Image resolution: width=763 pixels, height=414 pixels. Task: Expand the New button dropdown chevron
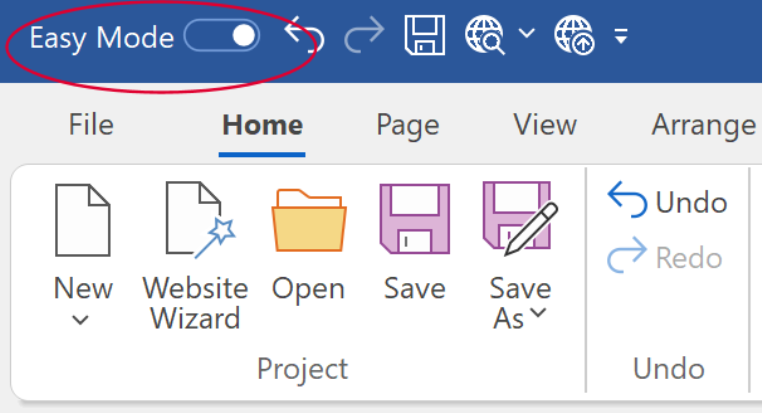coord(80,320)
